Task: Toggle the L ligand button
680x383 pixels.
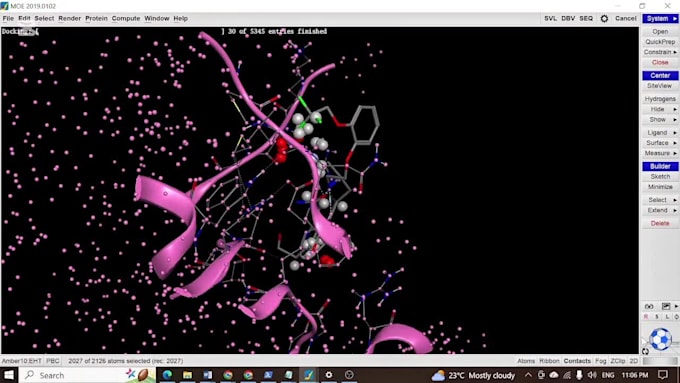Action: (667, 317)
